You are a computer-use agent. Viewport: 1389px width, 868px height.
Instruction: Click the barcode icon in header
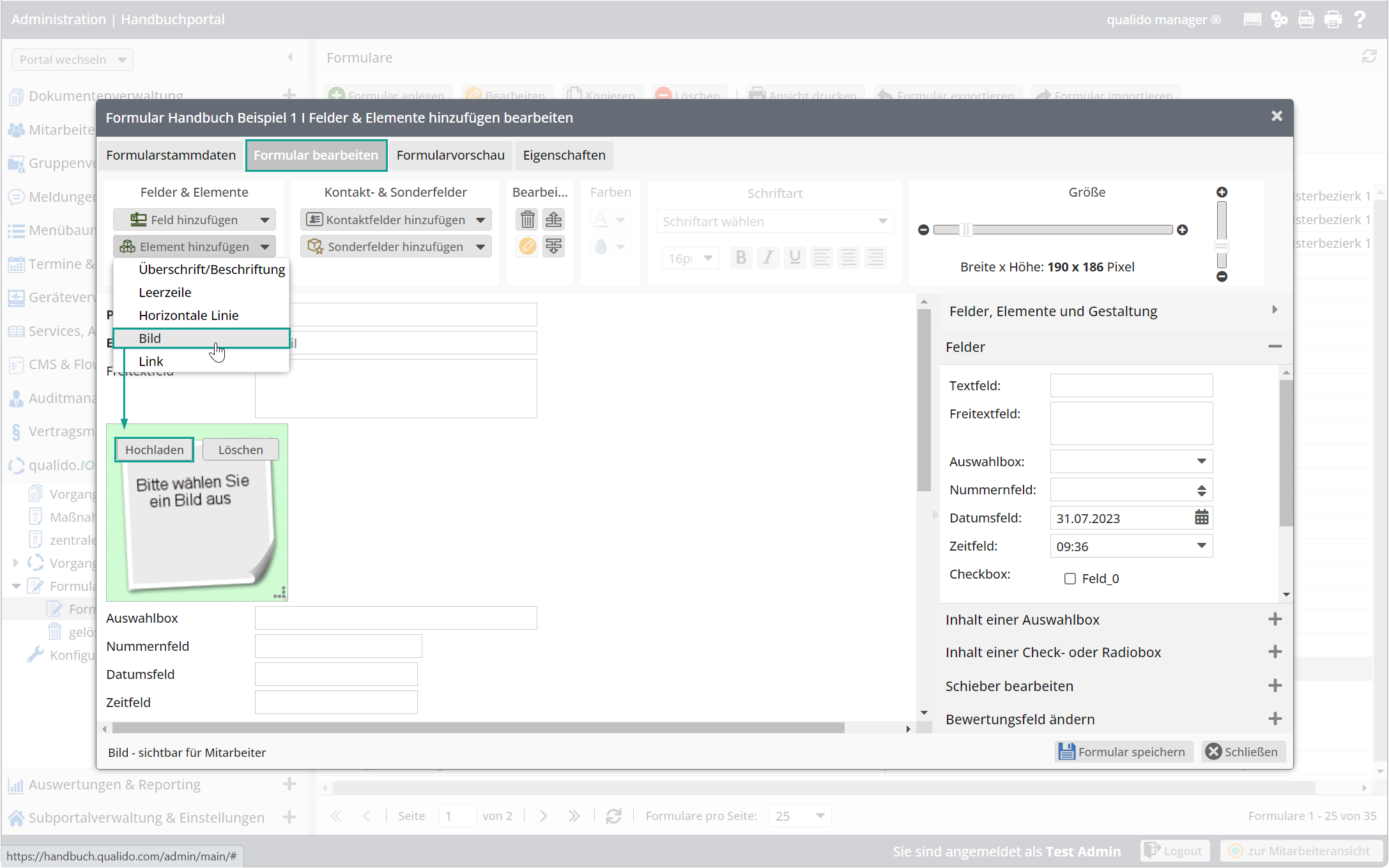tap(1252, 19)
